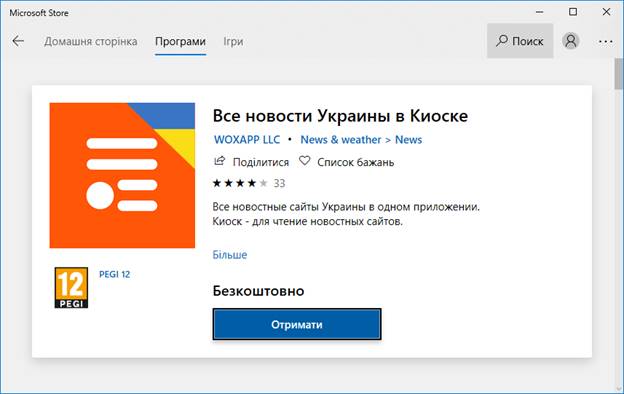Click the star rating
Viewport: 624px width, 394px height.
pyautogui.click(x=240, y=183)
